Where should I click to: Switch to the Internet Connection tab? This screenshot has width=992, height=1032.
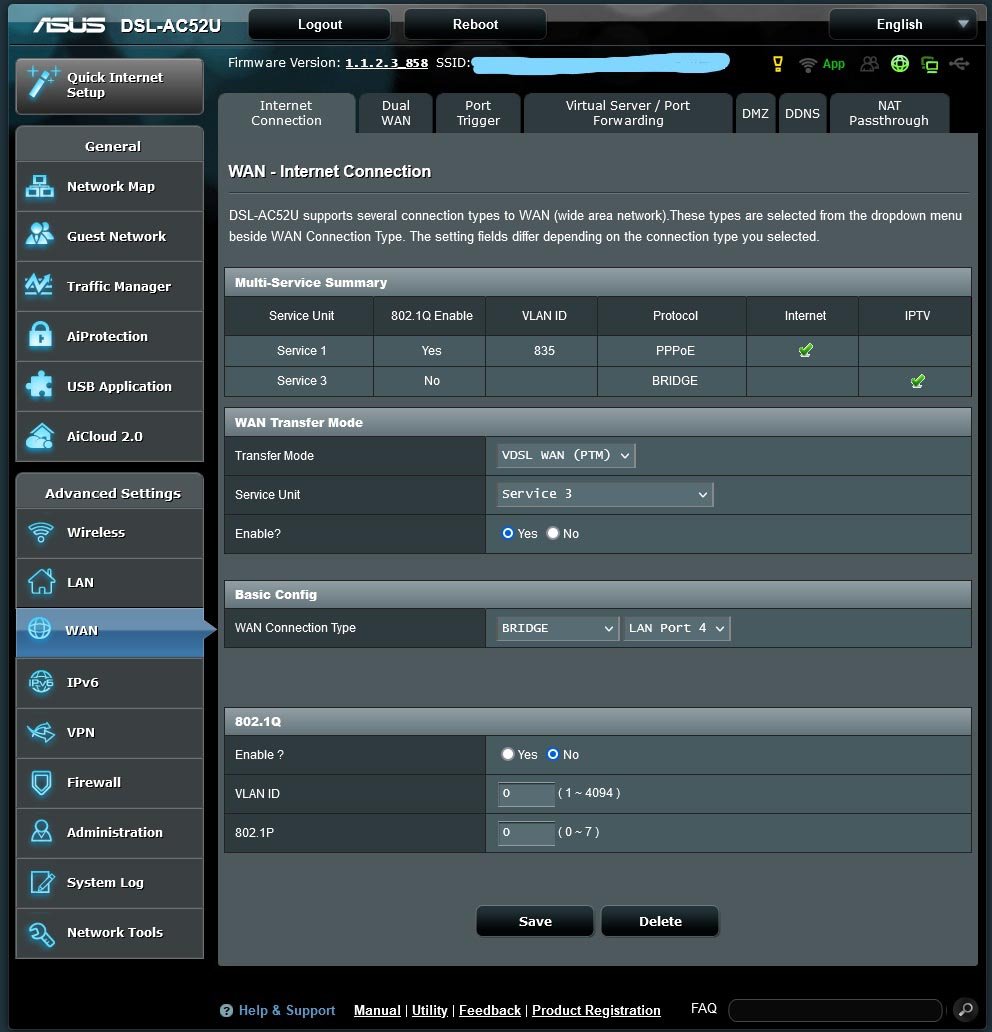point(286,113)
